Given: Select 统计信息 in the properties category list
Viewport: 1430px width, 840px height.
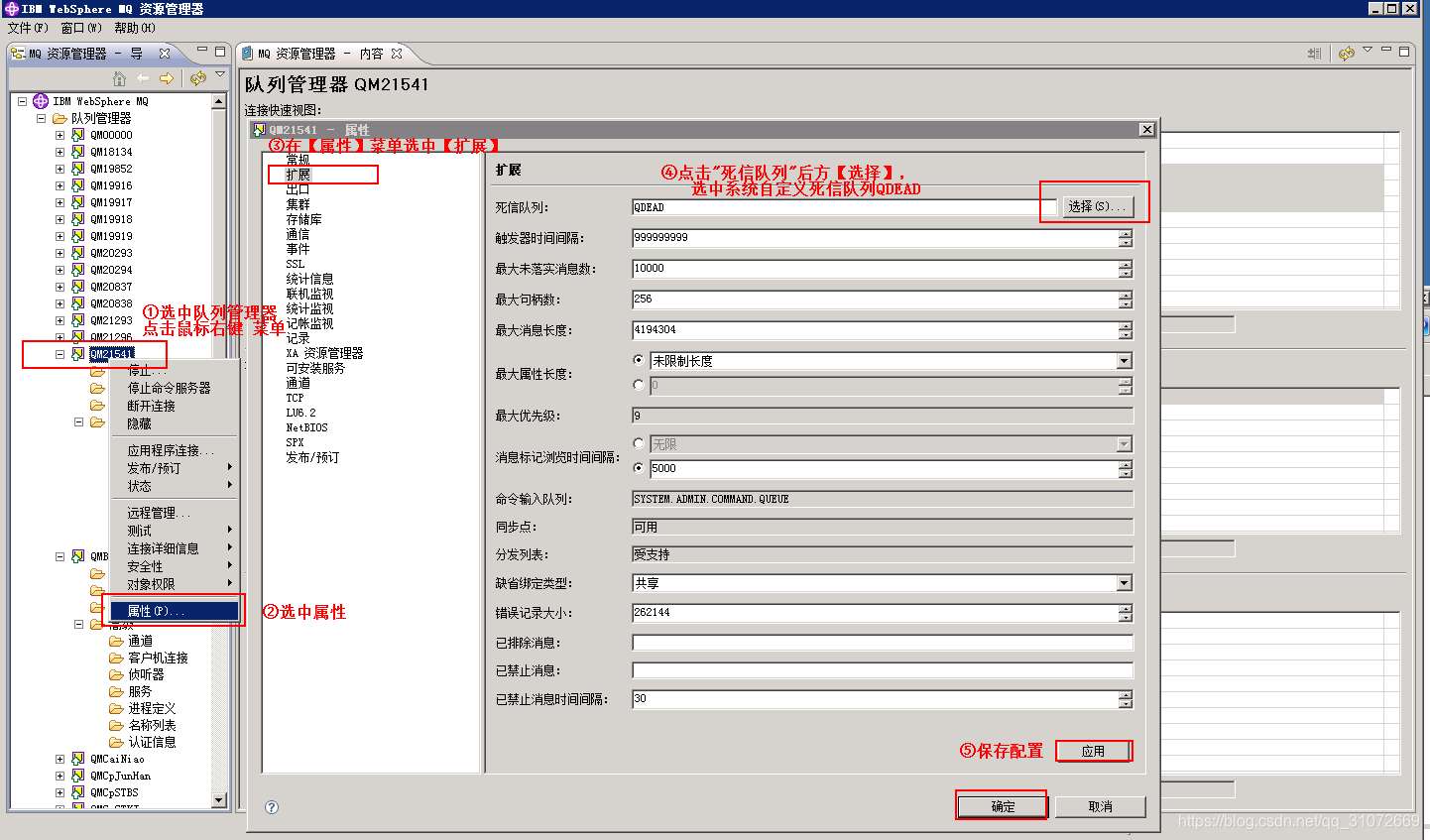Looking at the screenshot, I should pos(309,279).
